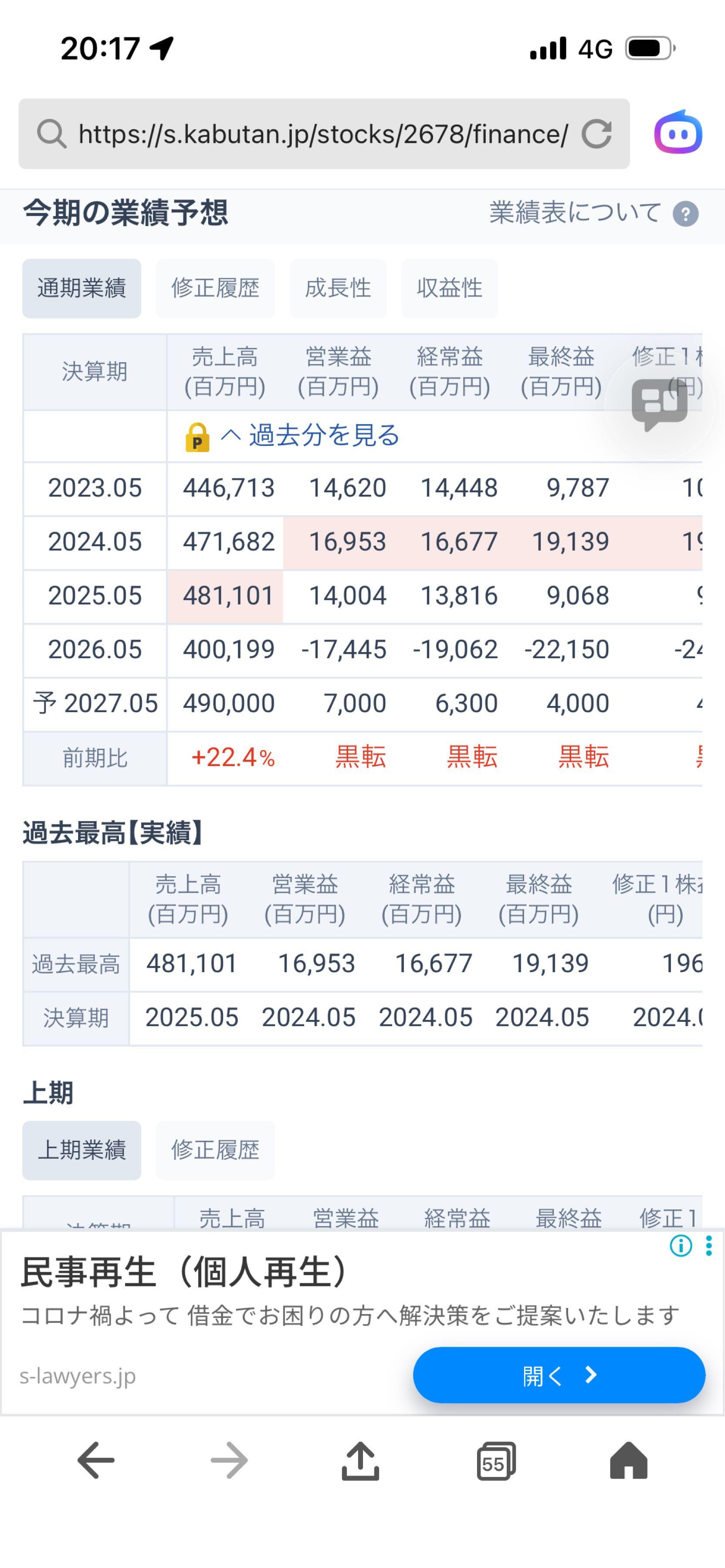Open the 業績表について link

coord(575,213)
